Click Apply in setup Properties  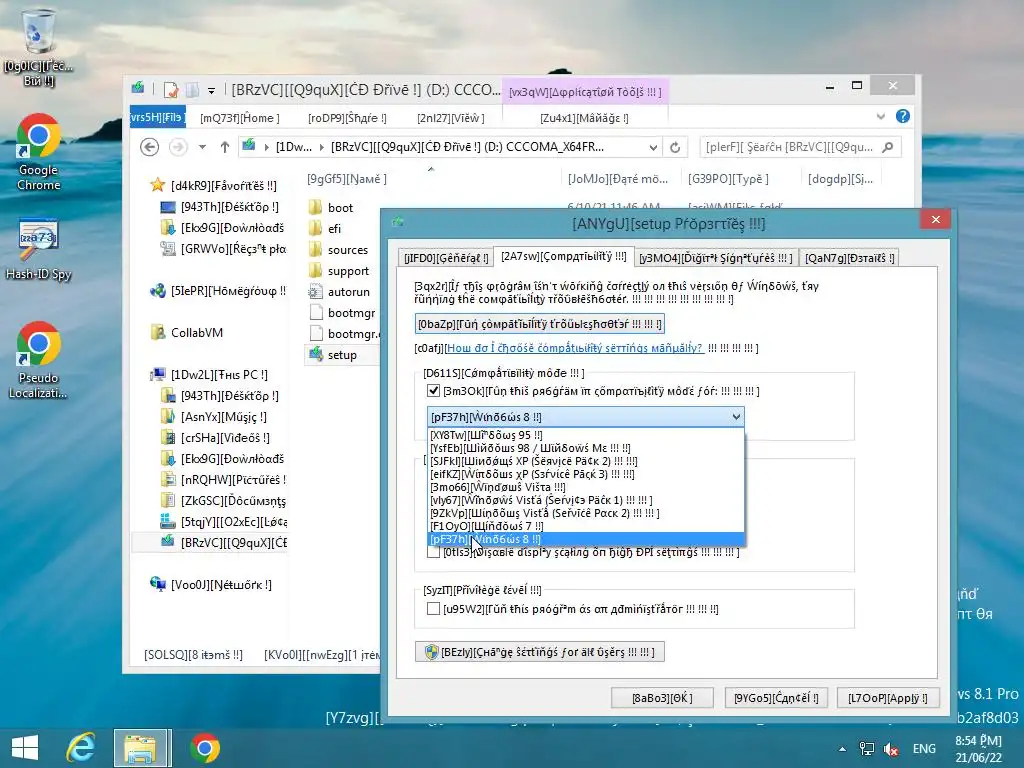[x=888, y=698]
